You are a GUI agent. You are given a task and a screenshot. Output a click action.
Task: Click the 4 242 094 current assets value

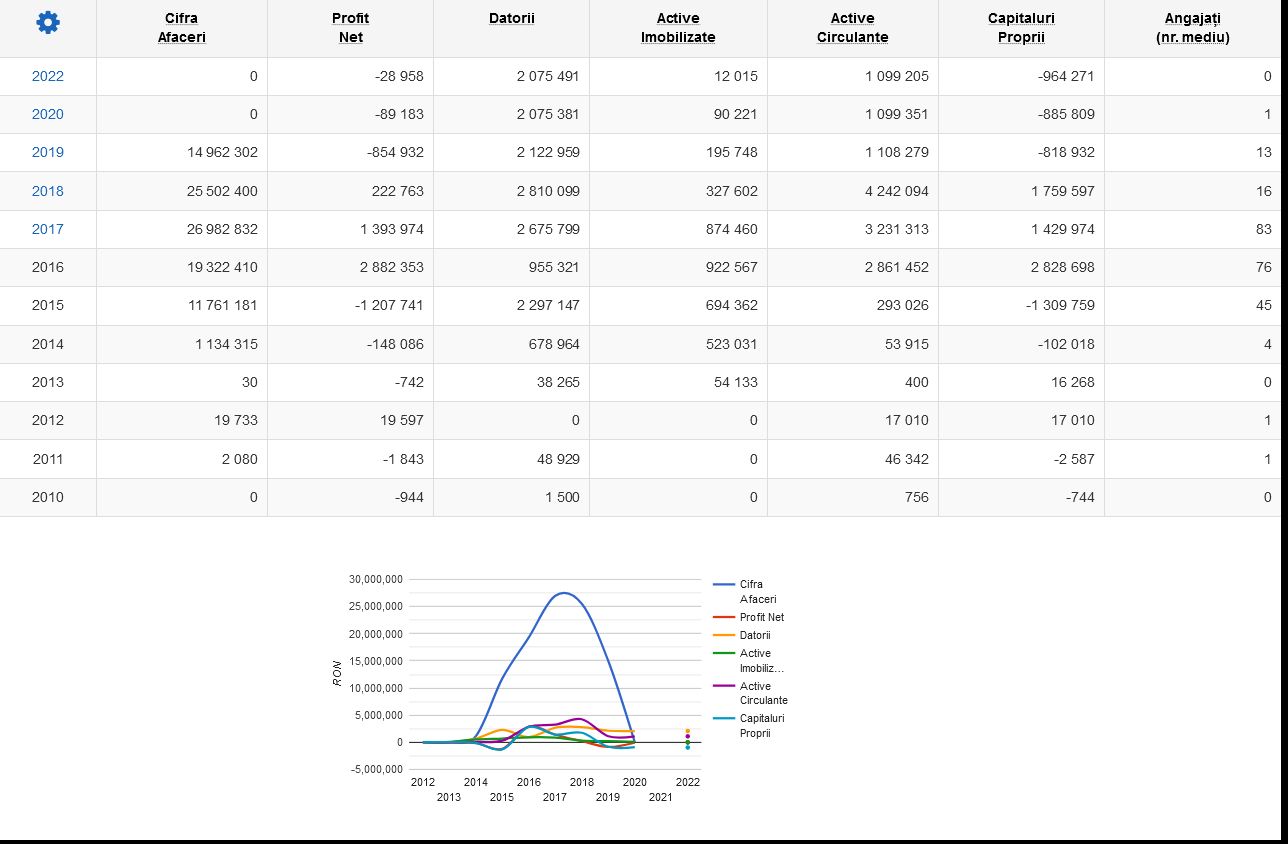point(897,191)
